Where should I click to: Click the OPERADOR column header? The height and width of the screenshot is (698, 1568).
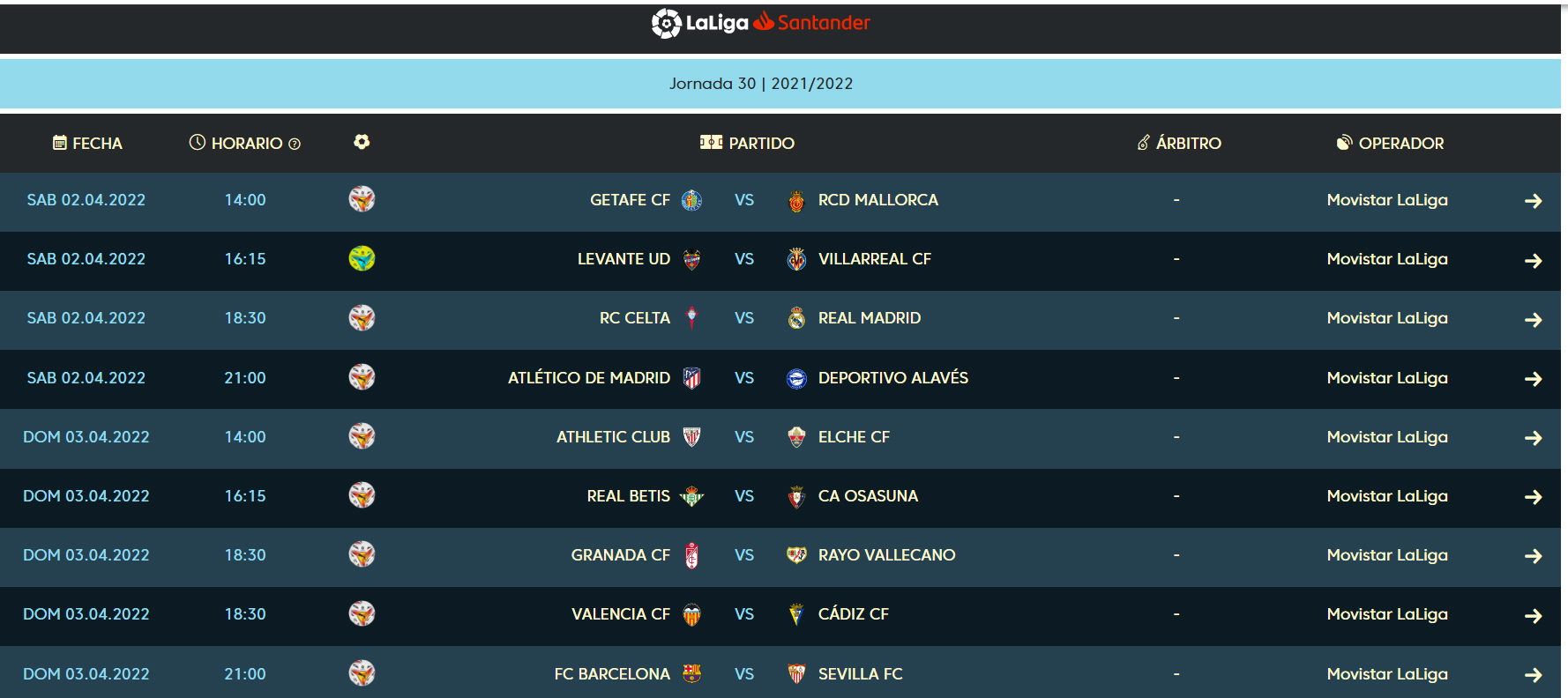(1390, 143)
